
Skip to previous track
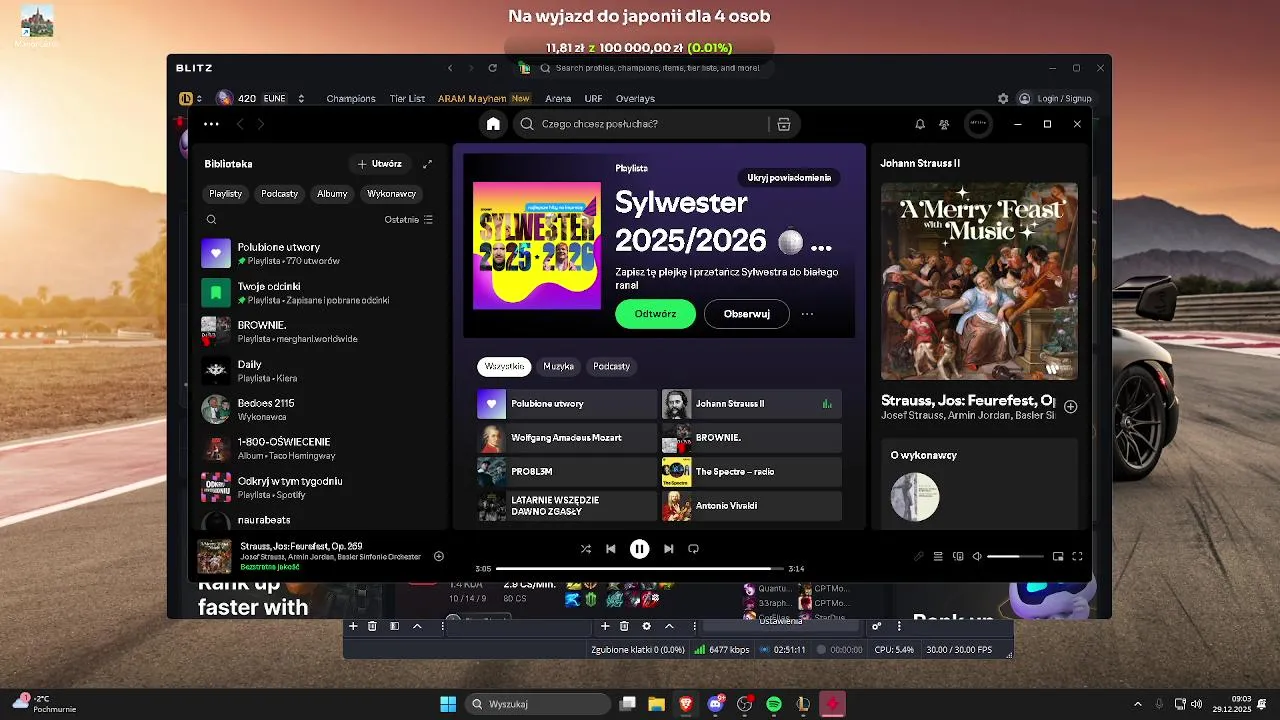[x=611, y=549]
